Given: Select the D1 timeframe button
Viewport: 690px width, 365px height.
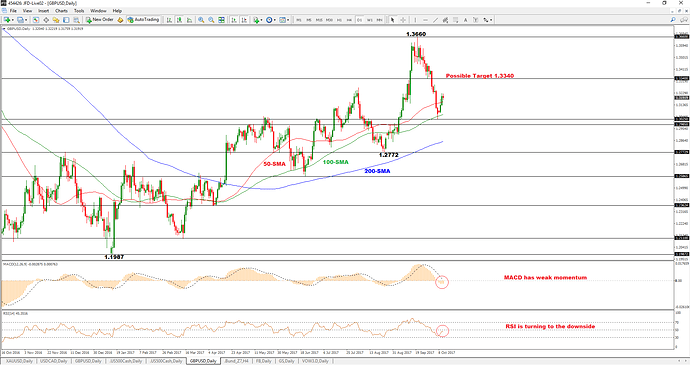Looking at the screenshot, I should tap(360, 20).
